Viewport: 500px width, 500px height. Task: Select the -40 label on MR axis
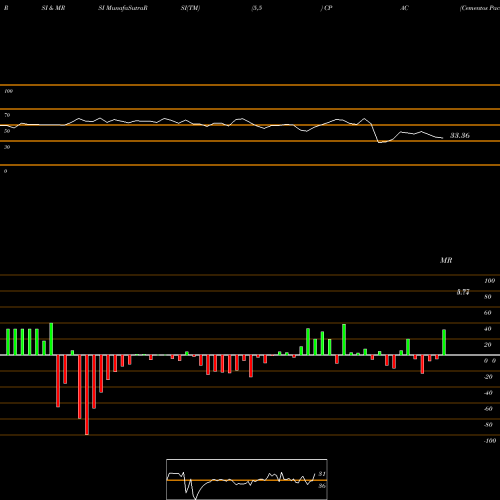click(488, 393)
